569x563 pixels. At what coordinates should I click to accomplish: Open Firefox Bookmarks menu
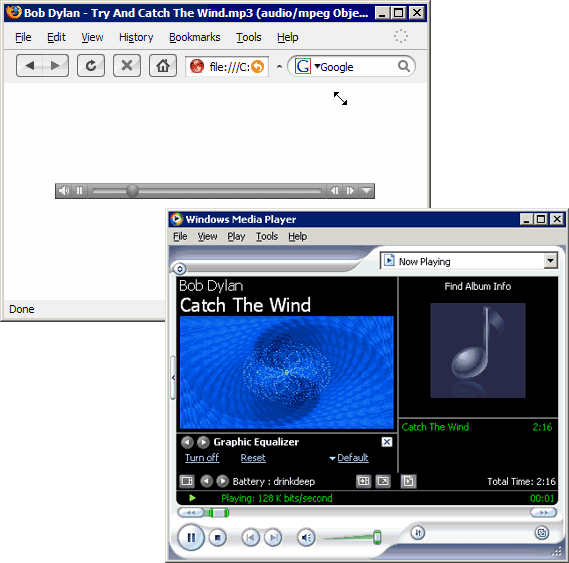point(195,37)
